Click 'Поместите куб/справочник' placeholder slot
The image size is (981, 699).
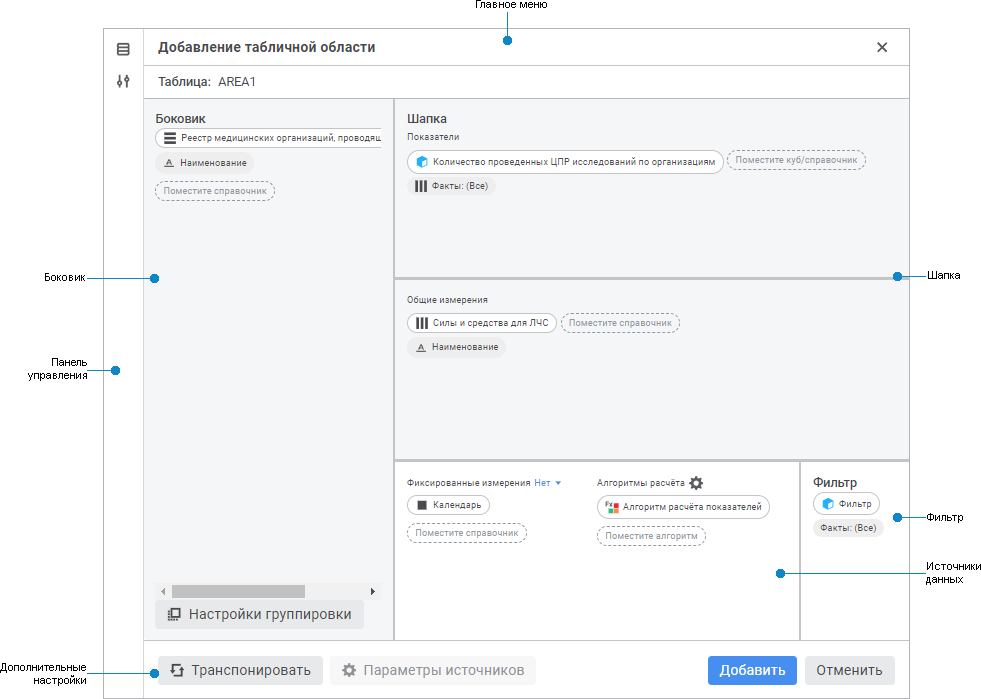pos(796,160)
